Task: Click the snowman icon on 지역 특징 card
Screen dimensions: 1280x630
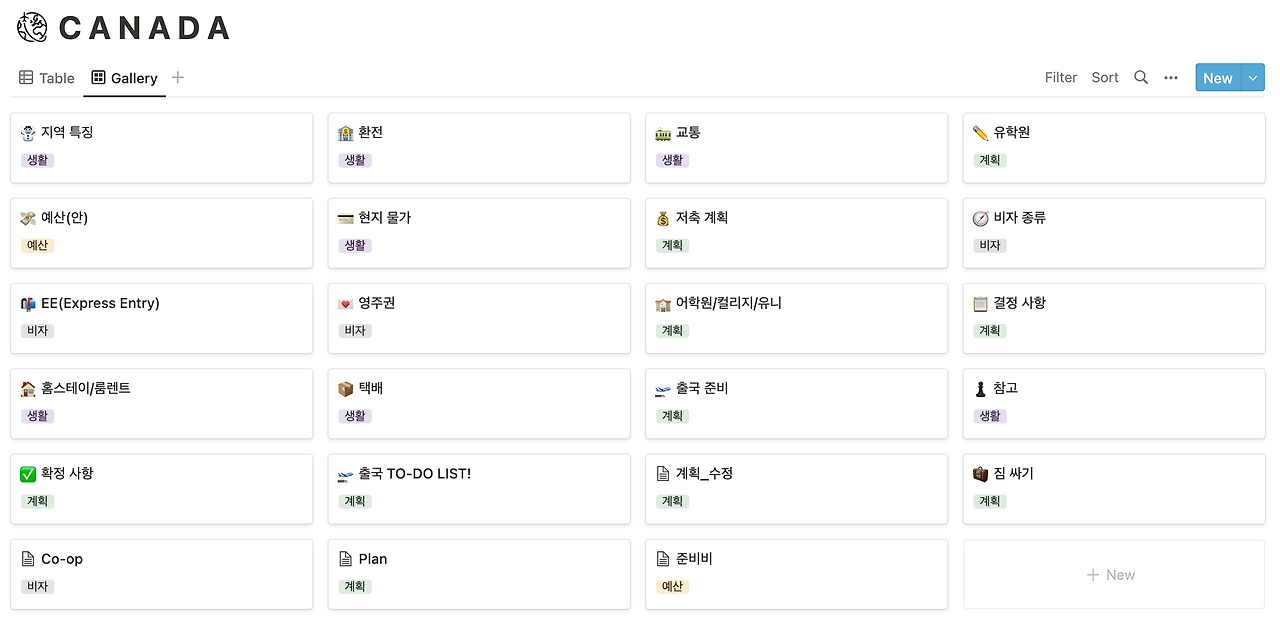Action: tap(28, 133)
